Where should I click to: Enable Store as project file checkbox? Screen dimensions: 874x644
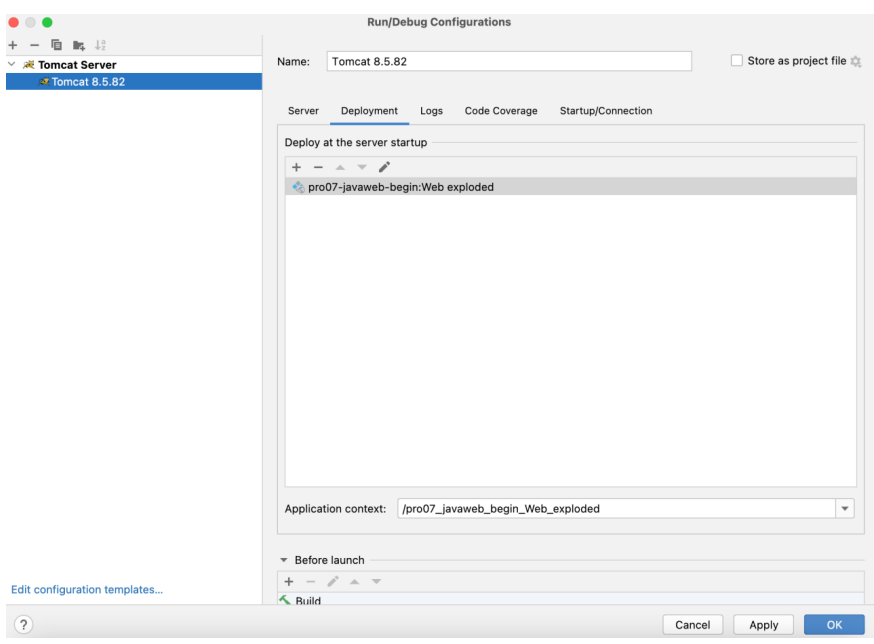[737, 60]
